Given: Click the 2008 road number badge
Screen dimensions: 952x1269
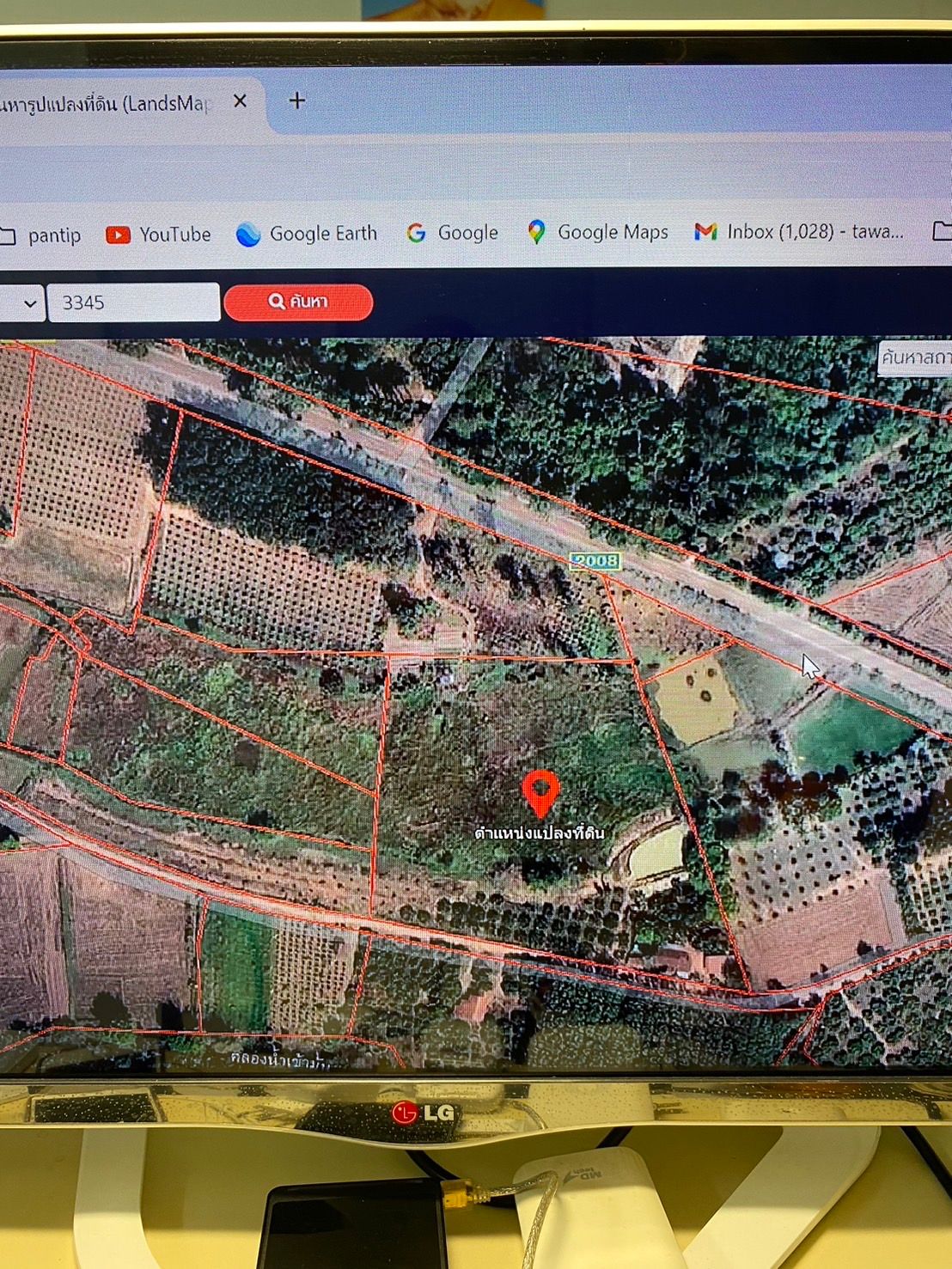Looking at the screenshot, I should (x=595, y=561).
